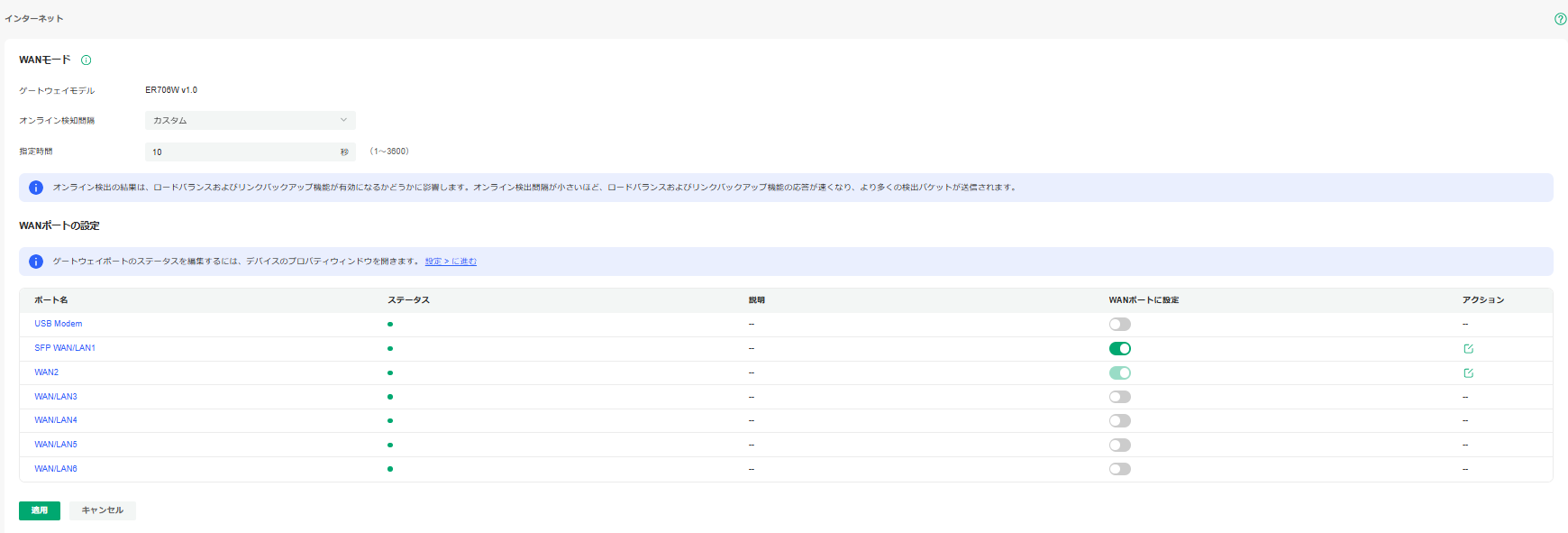Open the WAN/LAN3 port link
Image resolution: width=1568 pixels, height=533 pixels.
[x=56, y=397]
